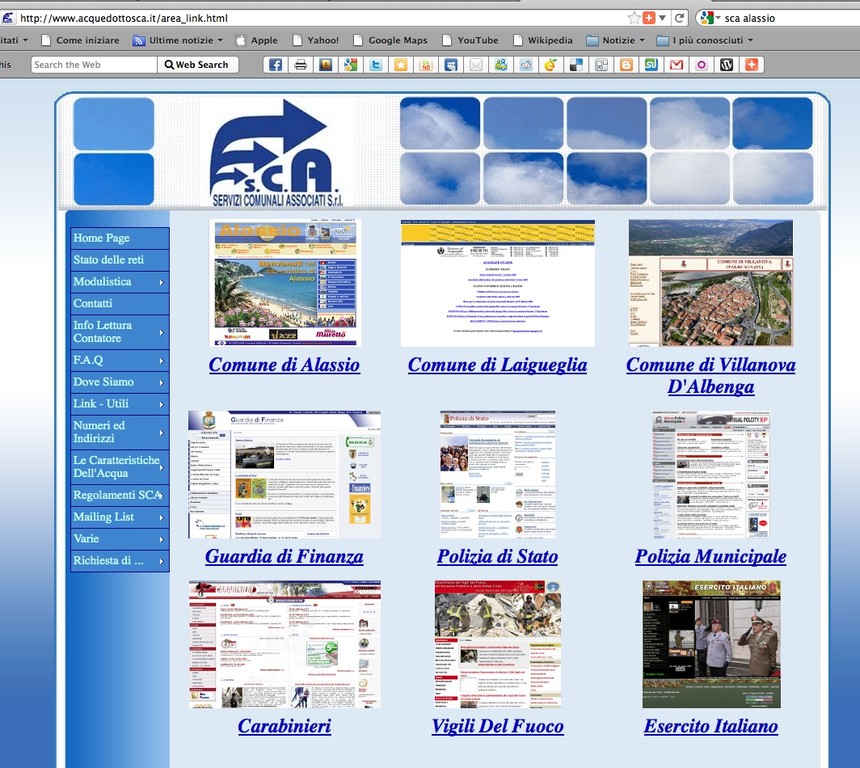The height and width of the screenshot is (768, 860).
Task: Click the WordPress icon in toolbar
Action: 727,65
